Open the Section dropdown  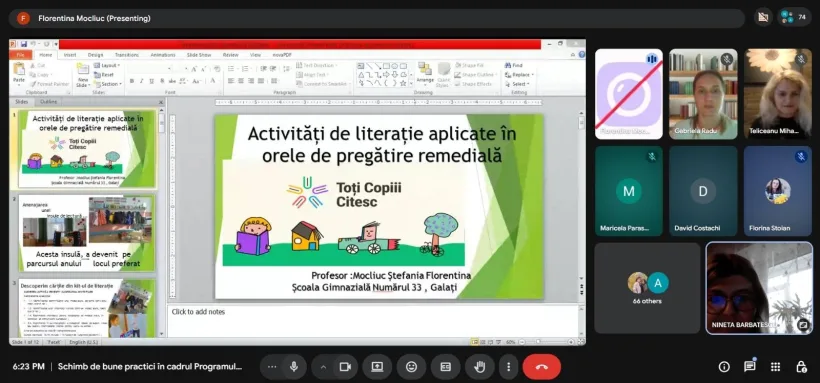pos(108,84)
